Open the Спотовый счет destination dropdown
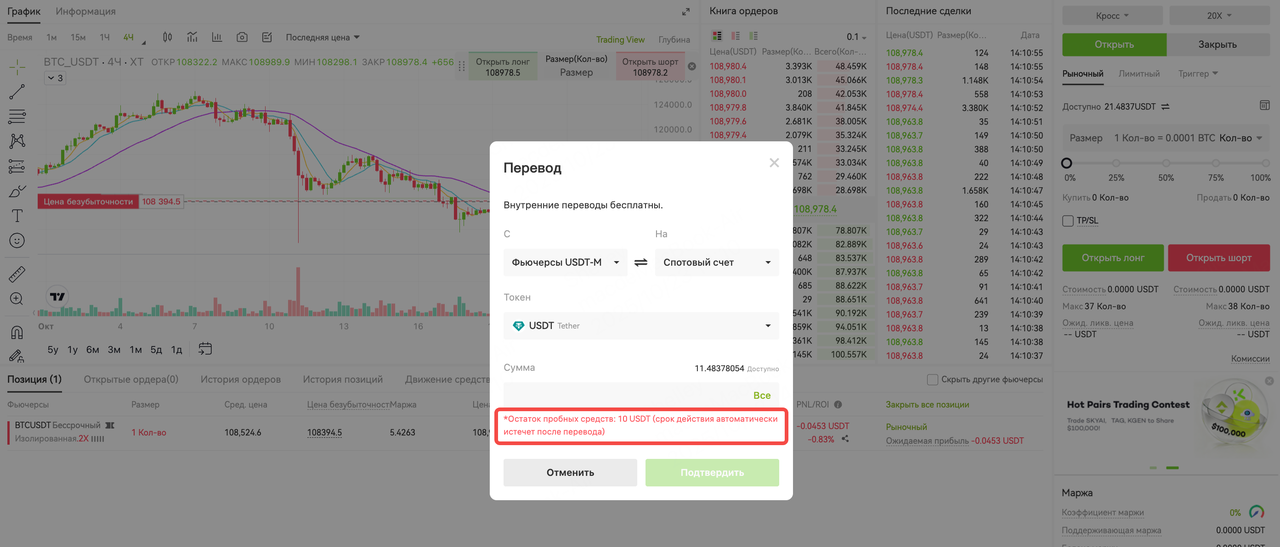The height and width of the screenshot is (547, 1280). point(717,263)
